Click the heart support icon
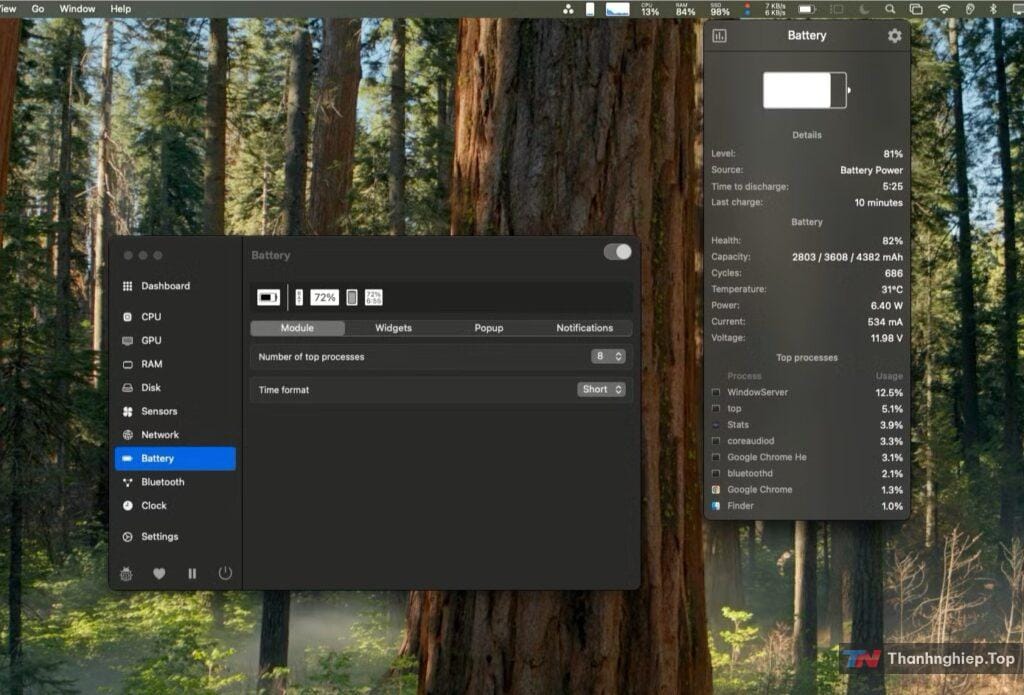This screenshot has height=695, width=1024. pyautogui.click(x=159, y=574)
